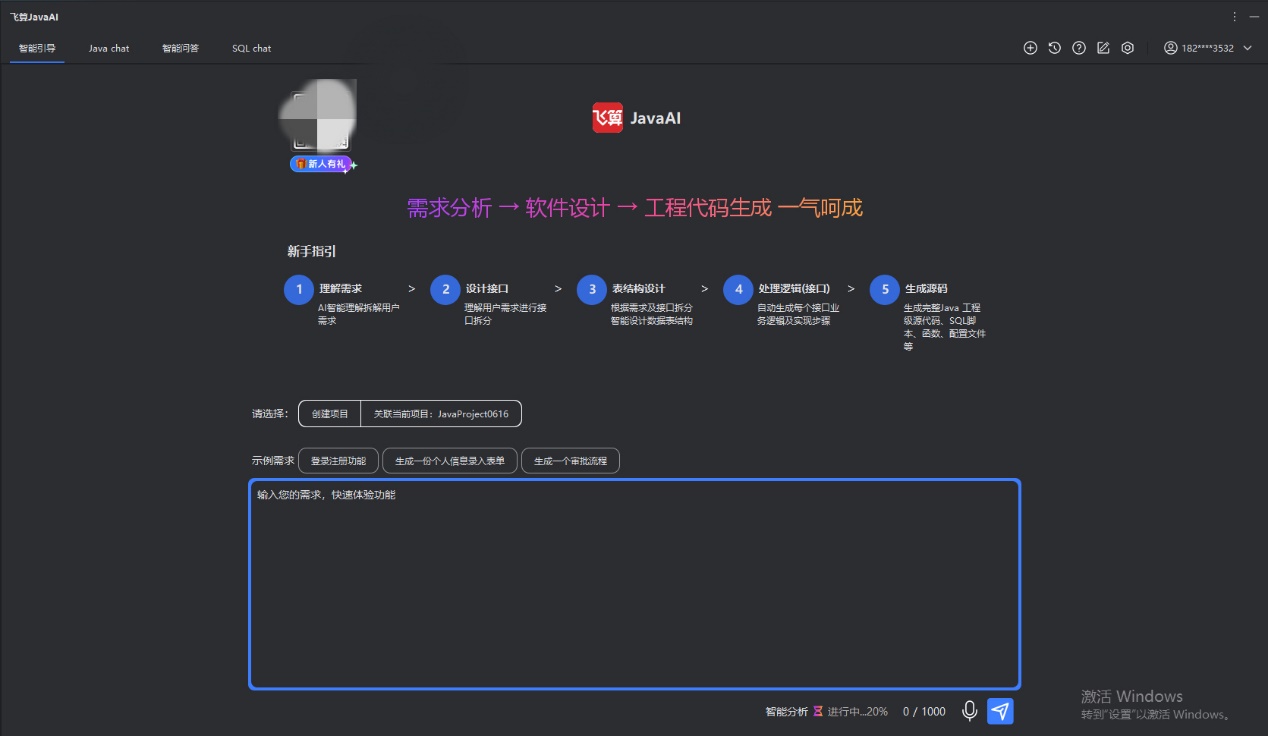The height and width of the screenshot is (736, 1268).
Task: Open the history clock icon
Action: (x=1054, y=48)
